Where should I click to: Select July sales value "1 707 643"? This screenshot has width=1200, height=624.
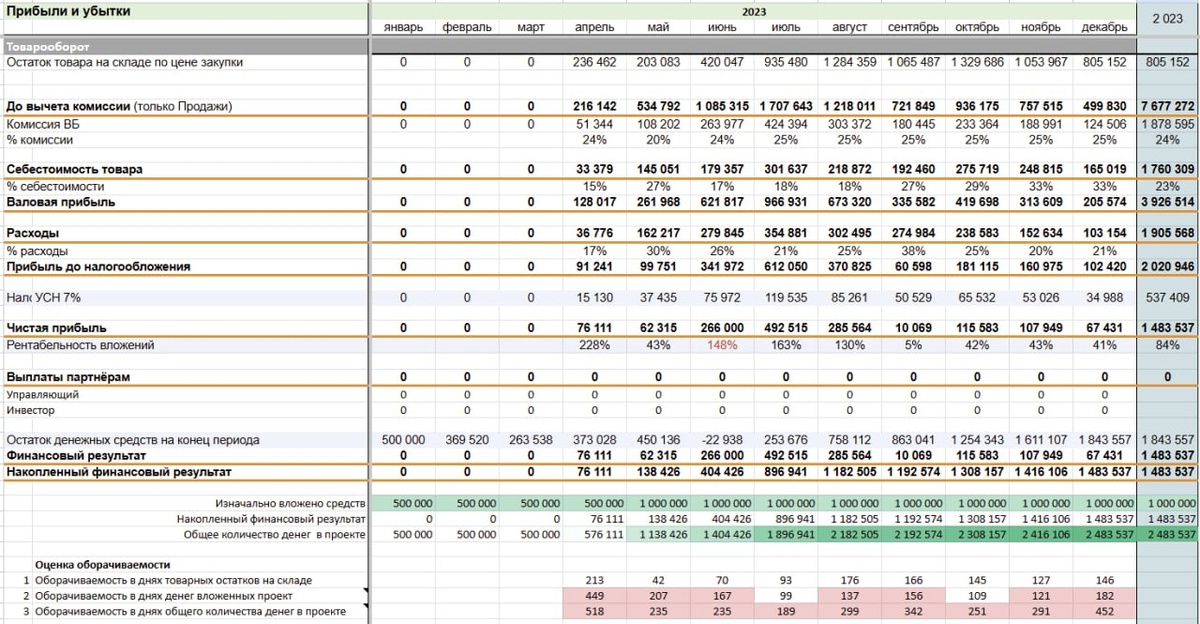(786, 106)
